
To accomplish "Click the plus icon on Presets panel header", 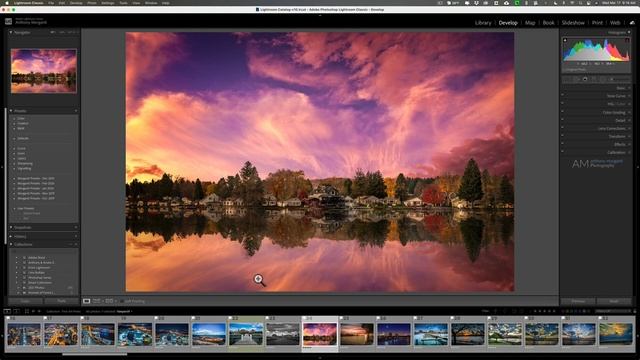I will pos(76,111).
